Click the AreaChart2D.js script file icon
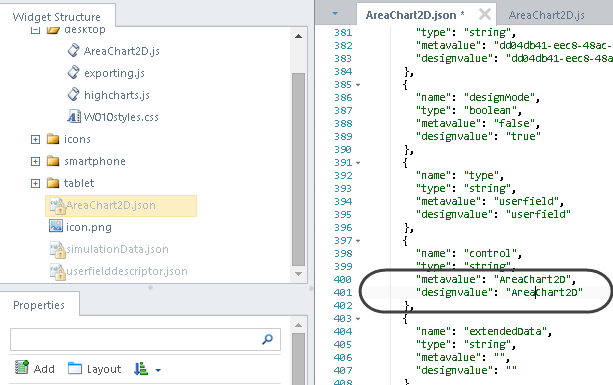The width and height of the screenshot is (613, 385). pos(73,51)
